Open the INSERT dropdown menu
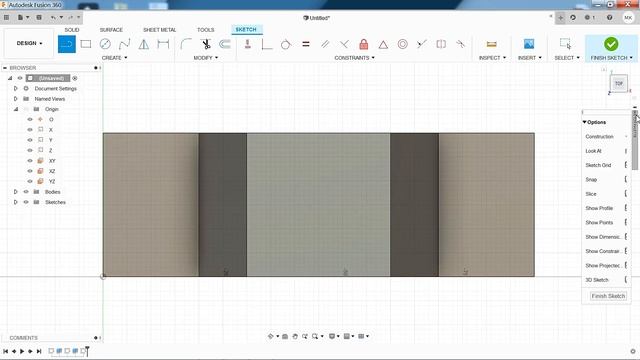The width and height of the screenshot is (640, 360). [x=530, y=58]
